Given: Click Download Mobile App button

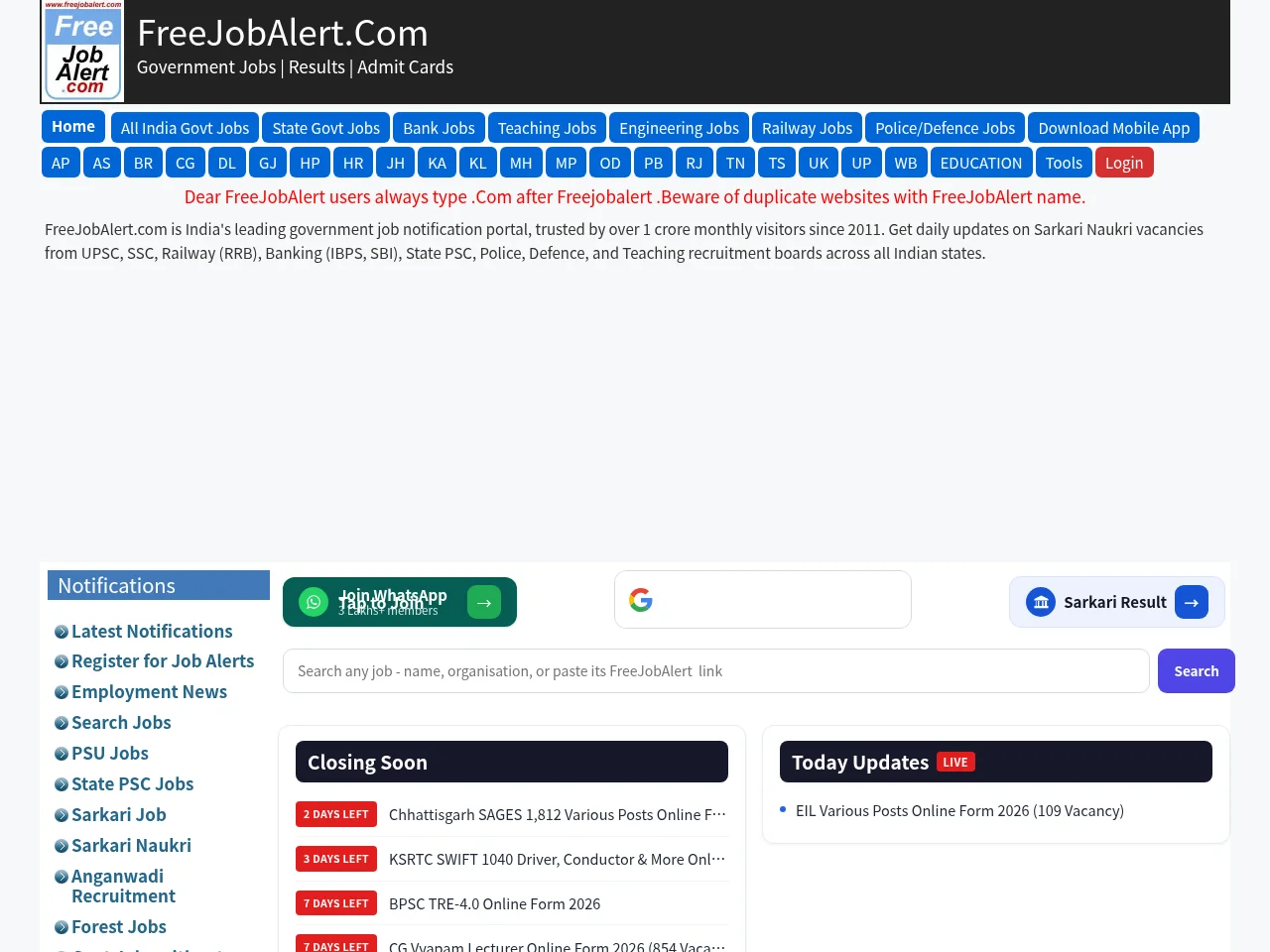Looking at the screenshot, I should pyautogui.click(x=1114, y=128).
